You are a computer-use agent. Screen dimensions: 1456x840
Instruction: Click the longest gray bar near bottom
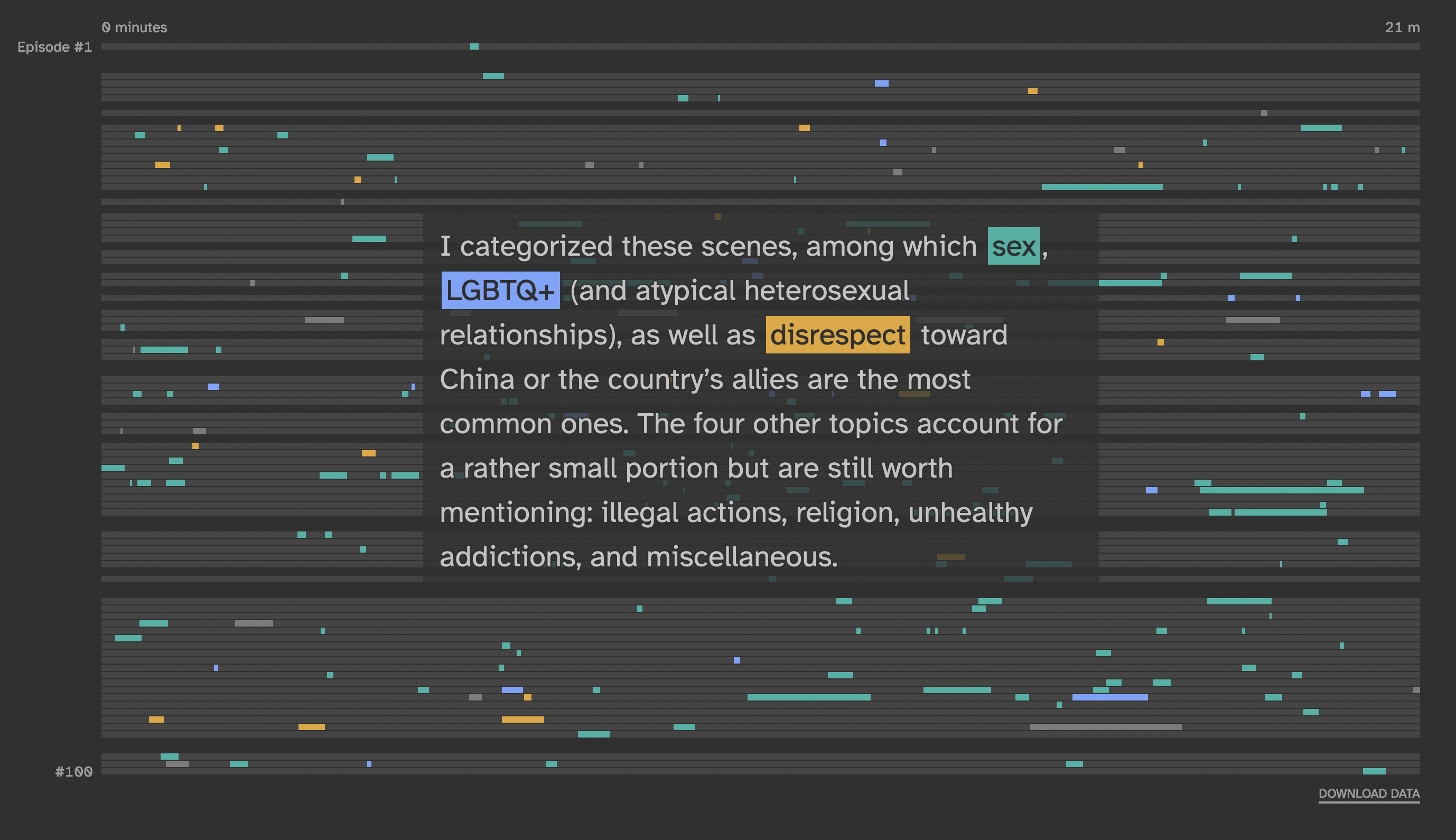tap(1105, 727)
